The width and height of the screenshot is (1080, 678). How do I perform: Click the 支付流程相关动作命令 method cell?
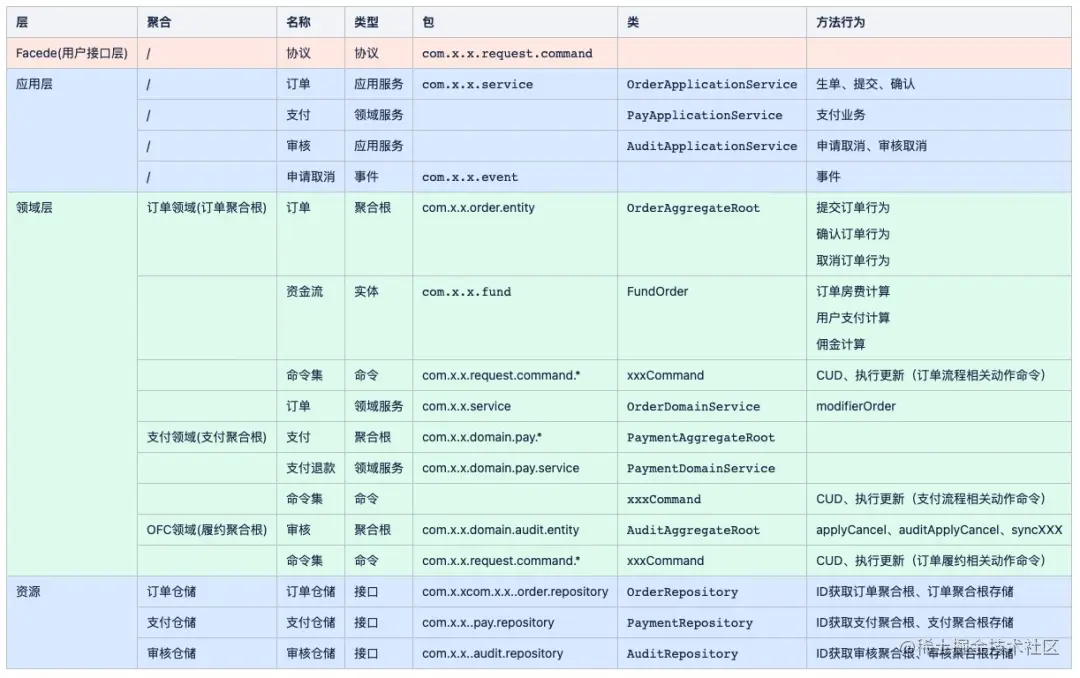[x=939, y=499]
